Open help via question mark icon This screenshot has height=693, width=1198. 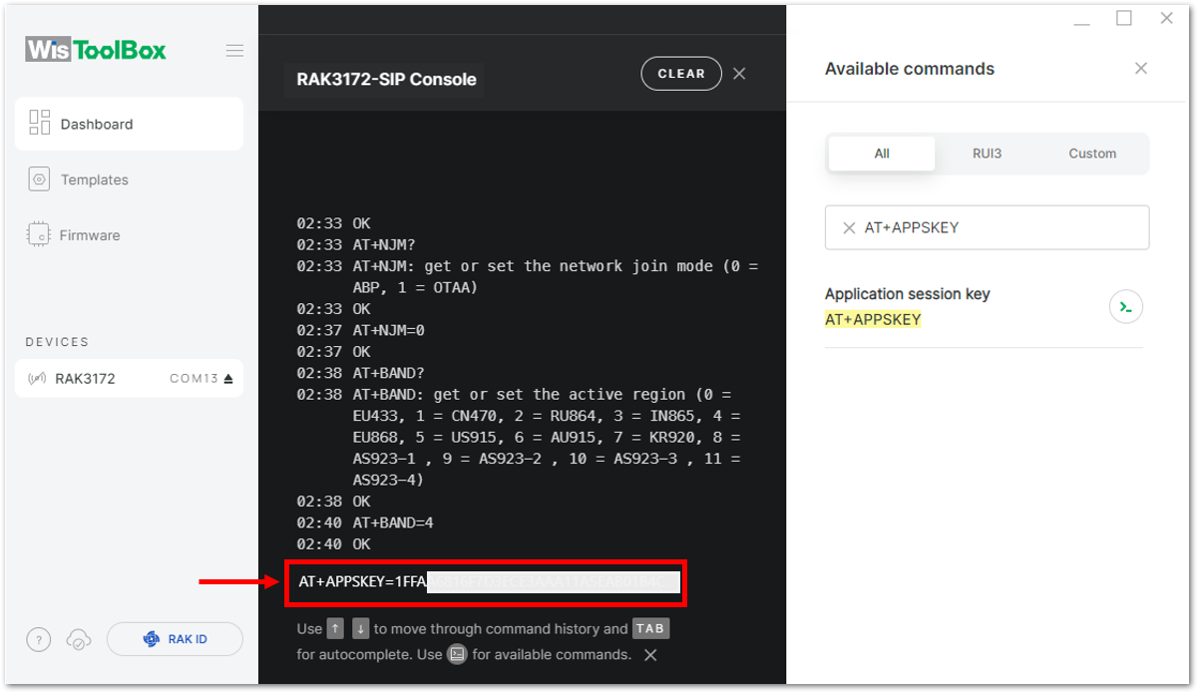(39, 640)
